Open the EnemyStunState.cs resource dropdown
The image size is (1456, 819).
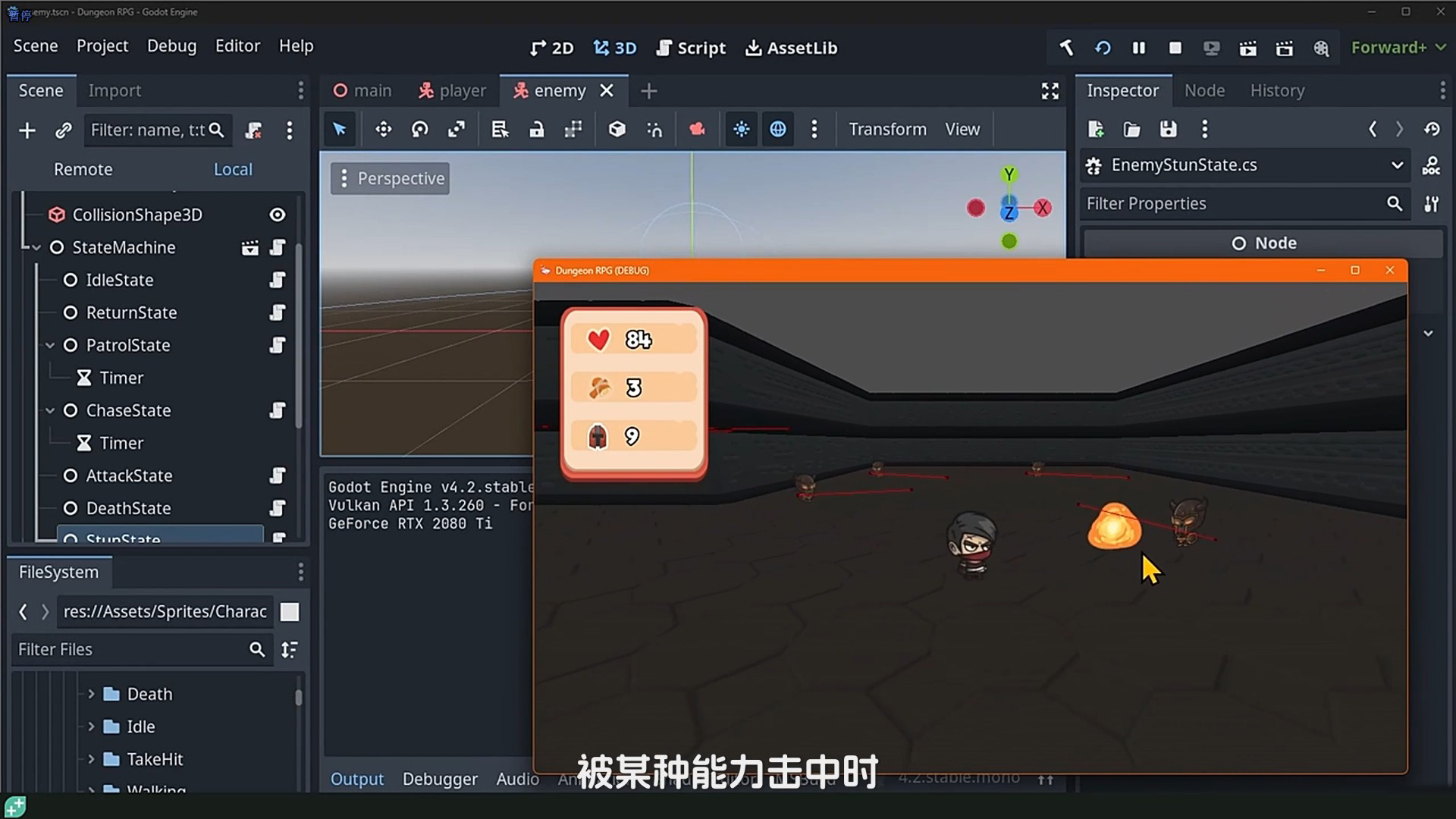pyautogui.click(x=1396, y=165)
